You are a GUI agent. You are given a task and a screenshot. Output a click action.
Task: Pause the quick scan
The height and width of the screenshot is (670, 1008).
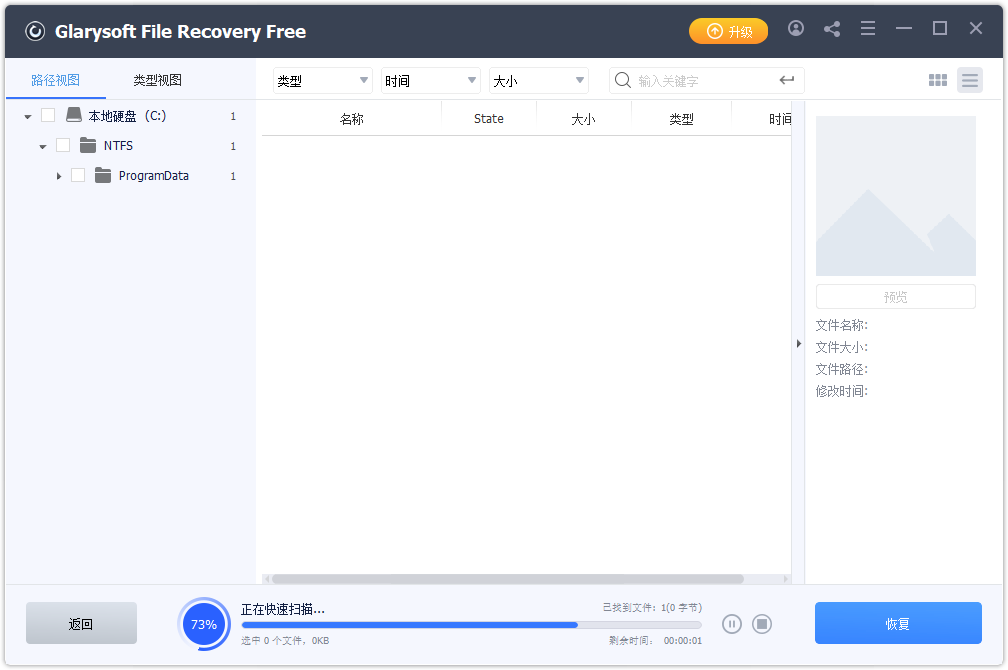pyautogui.click(x=731, y=623)
